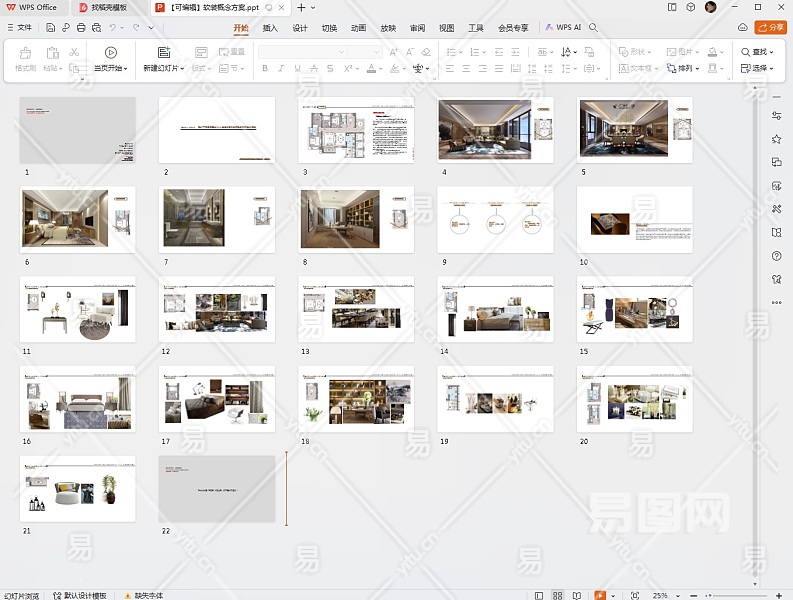Click the cloud sync icon near share button

(742, 28)
